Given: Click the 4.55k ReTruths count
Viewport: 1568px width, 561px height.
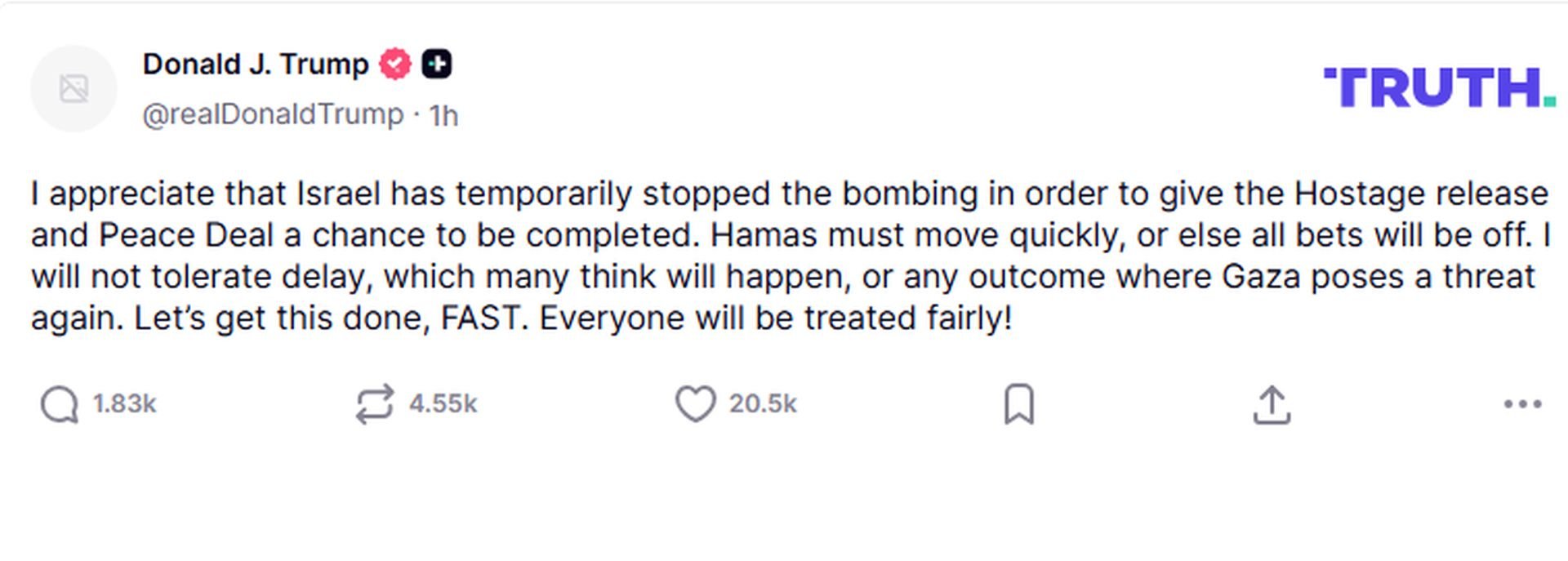Looking at the screenshot, I should tap(443, 404).
